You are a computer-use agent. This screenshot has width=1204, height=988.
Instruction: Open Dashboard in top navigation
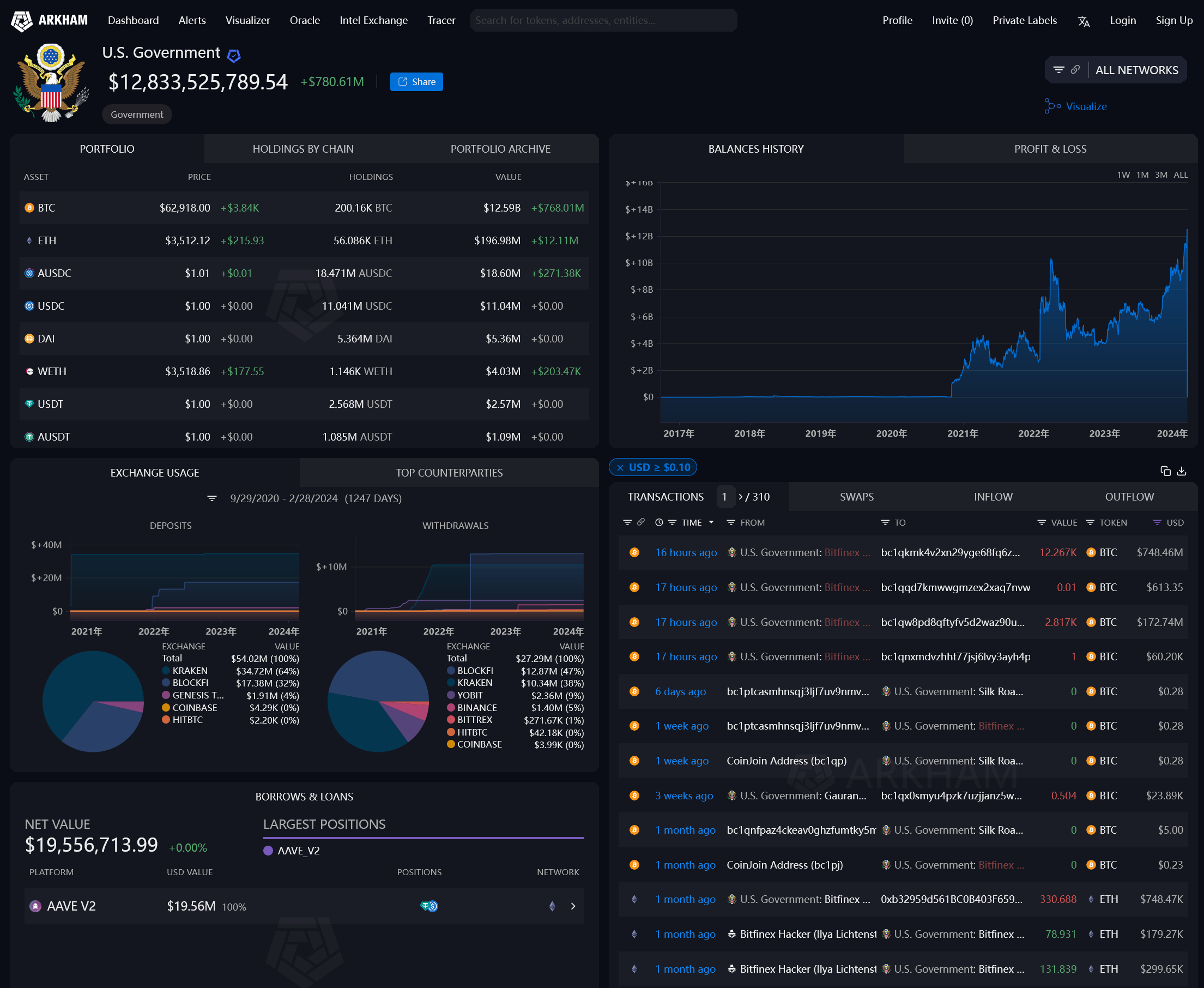point(133,21)
